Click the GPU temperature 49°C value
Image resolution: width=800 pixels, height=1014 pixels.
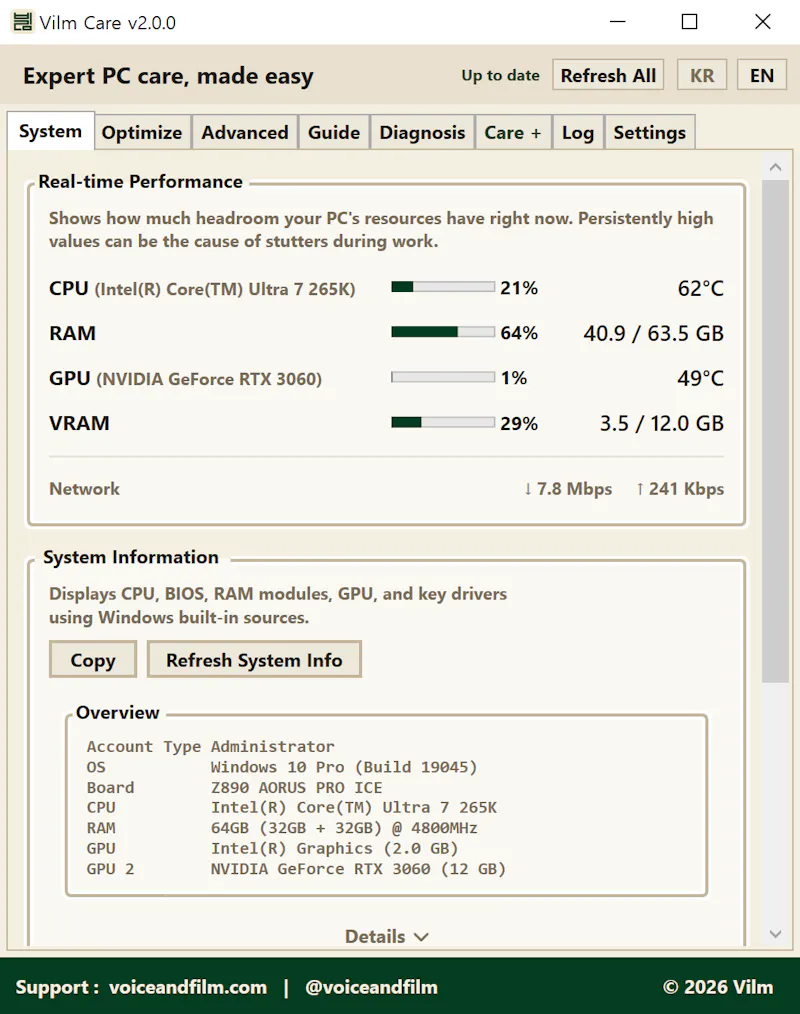click(x=700, y=378)
